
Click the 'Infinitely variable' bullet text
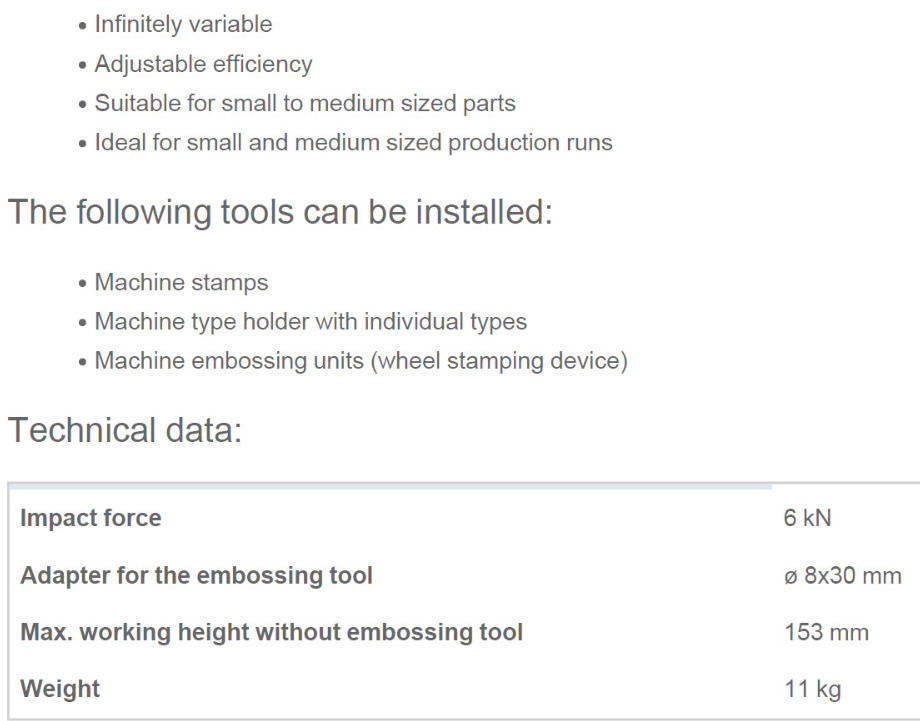coord(183,24)
